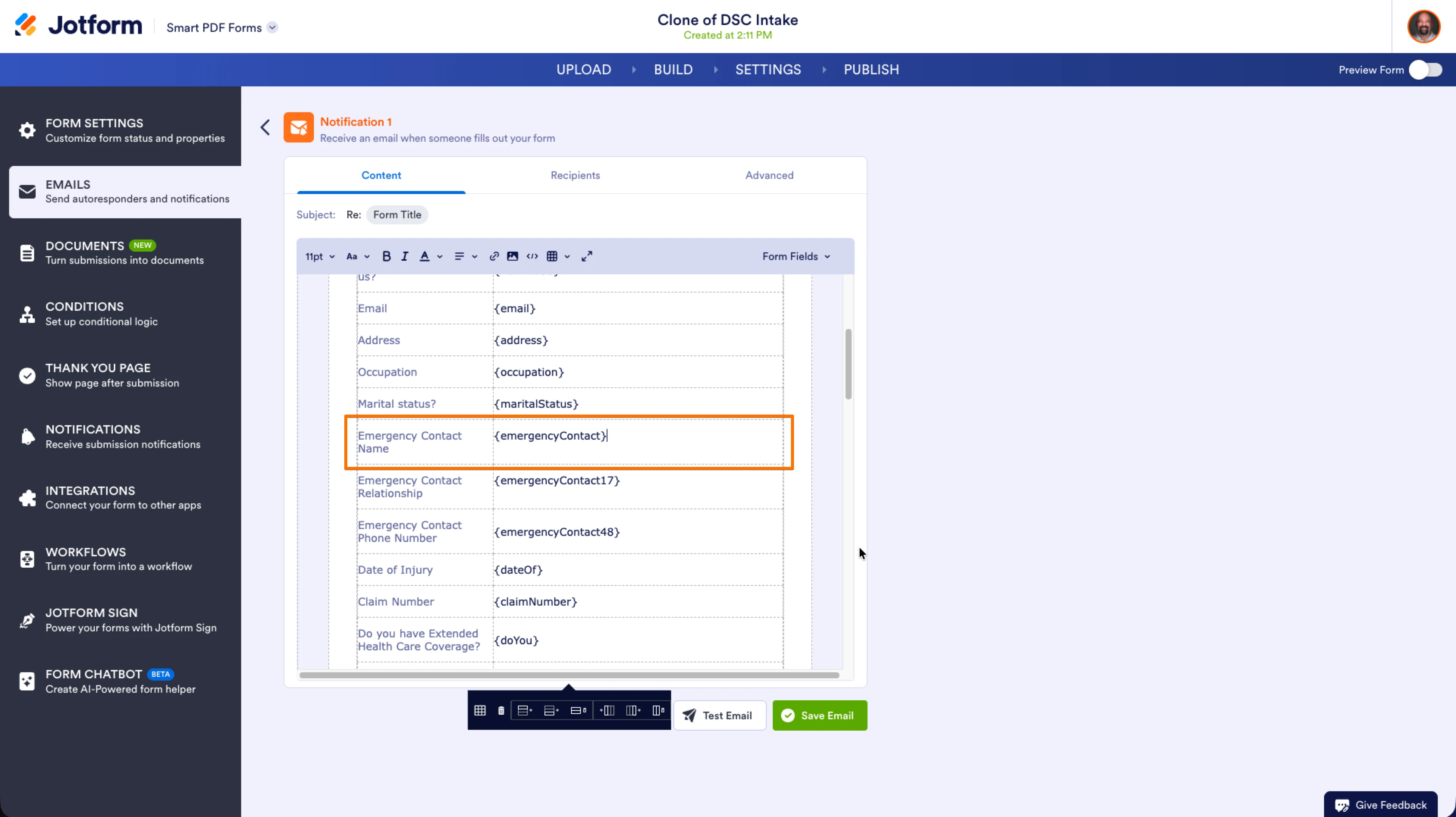The image size is (1456, 817).
Task: Delete the table using the trash icon
Action: [x=501, y=710]
